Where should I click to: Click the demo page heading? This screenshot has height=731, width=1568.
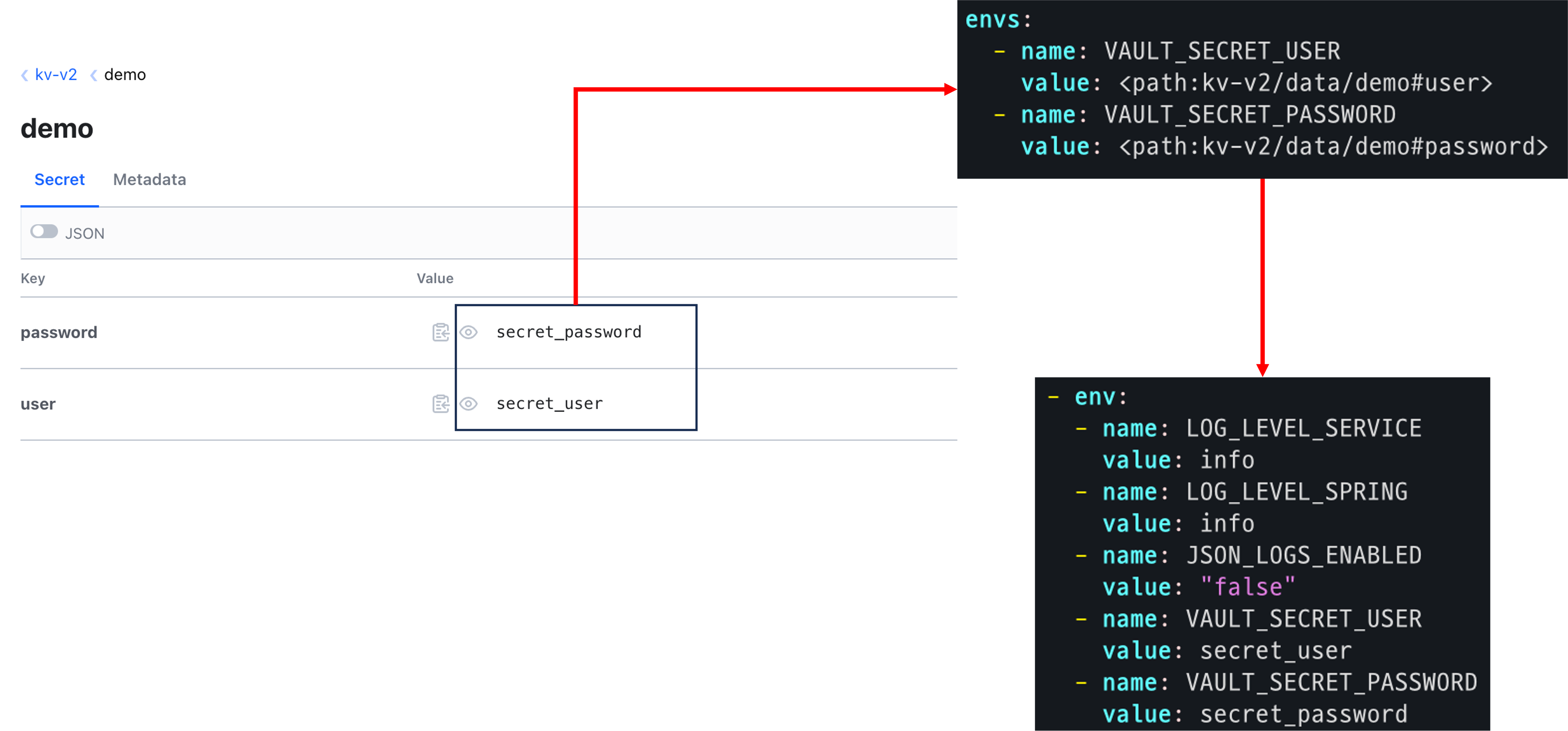pyautogui.click(x=57, y=128)
